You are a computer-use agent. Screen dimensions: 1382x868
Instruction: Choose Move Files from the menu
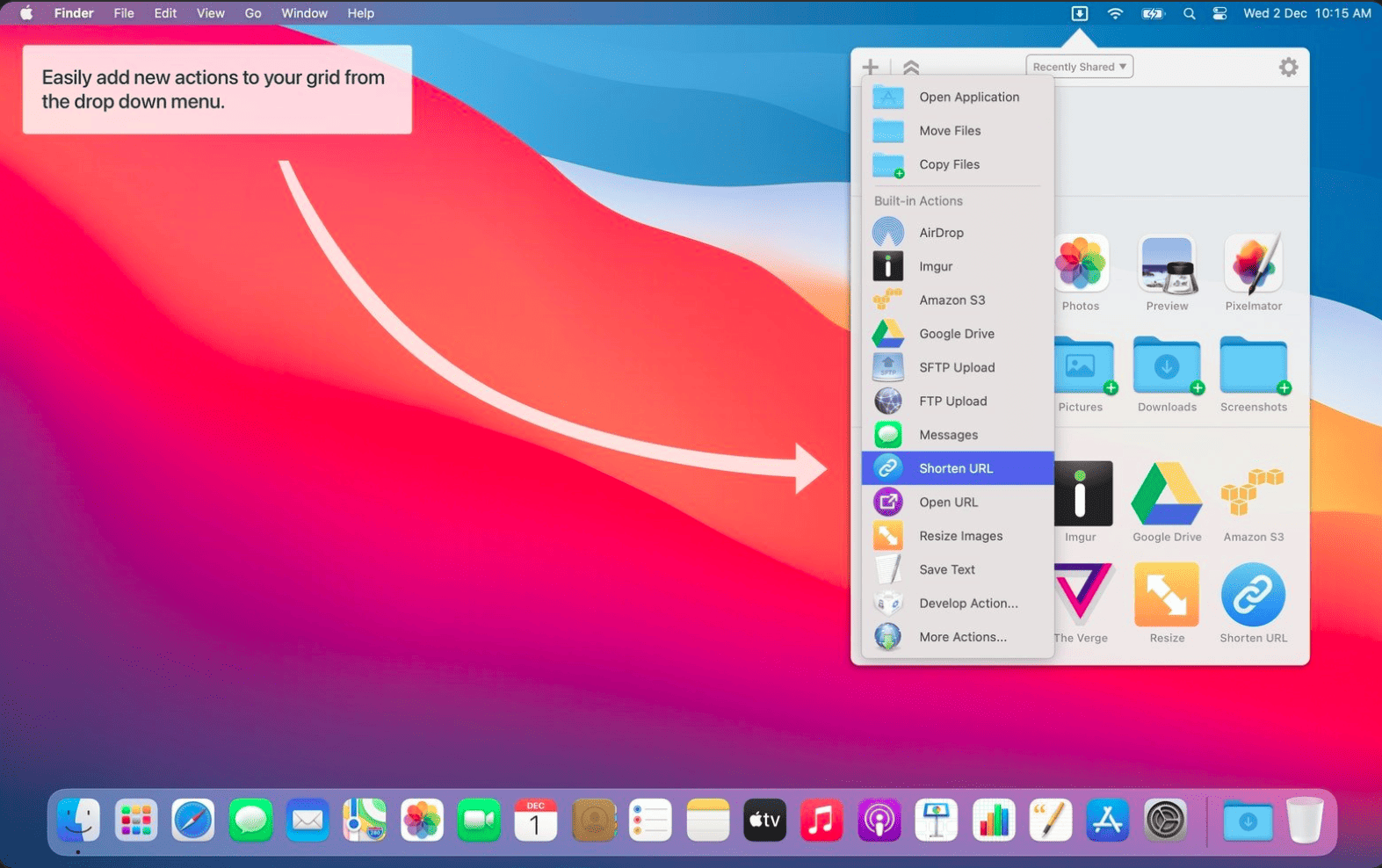pos(958,131)
